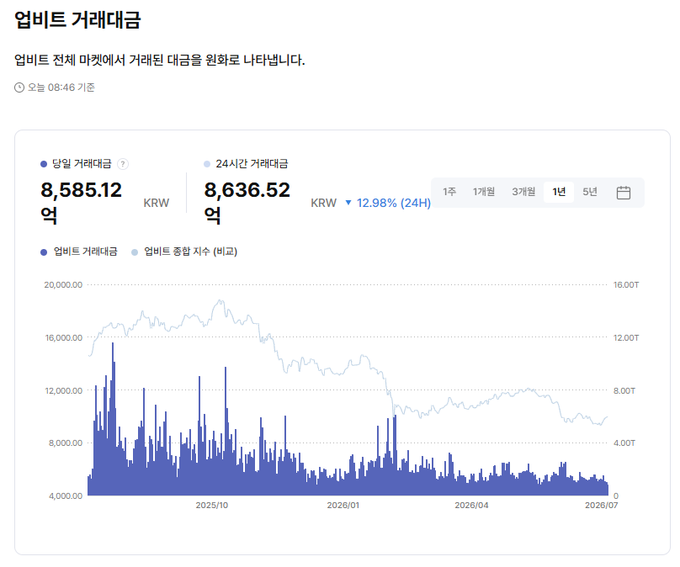Viewport: 680px width, 567px height.
Task: Select the 1년 range tab
Action: [x=559, y=192]
